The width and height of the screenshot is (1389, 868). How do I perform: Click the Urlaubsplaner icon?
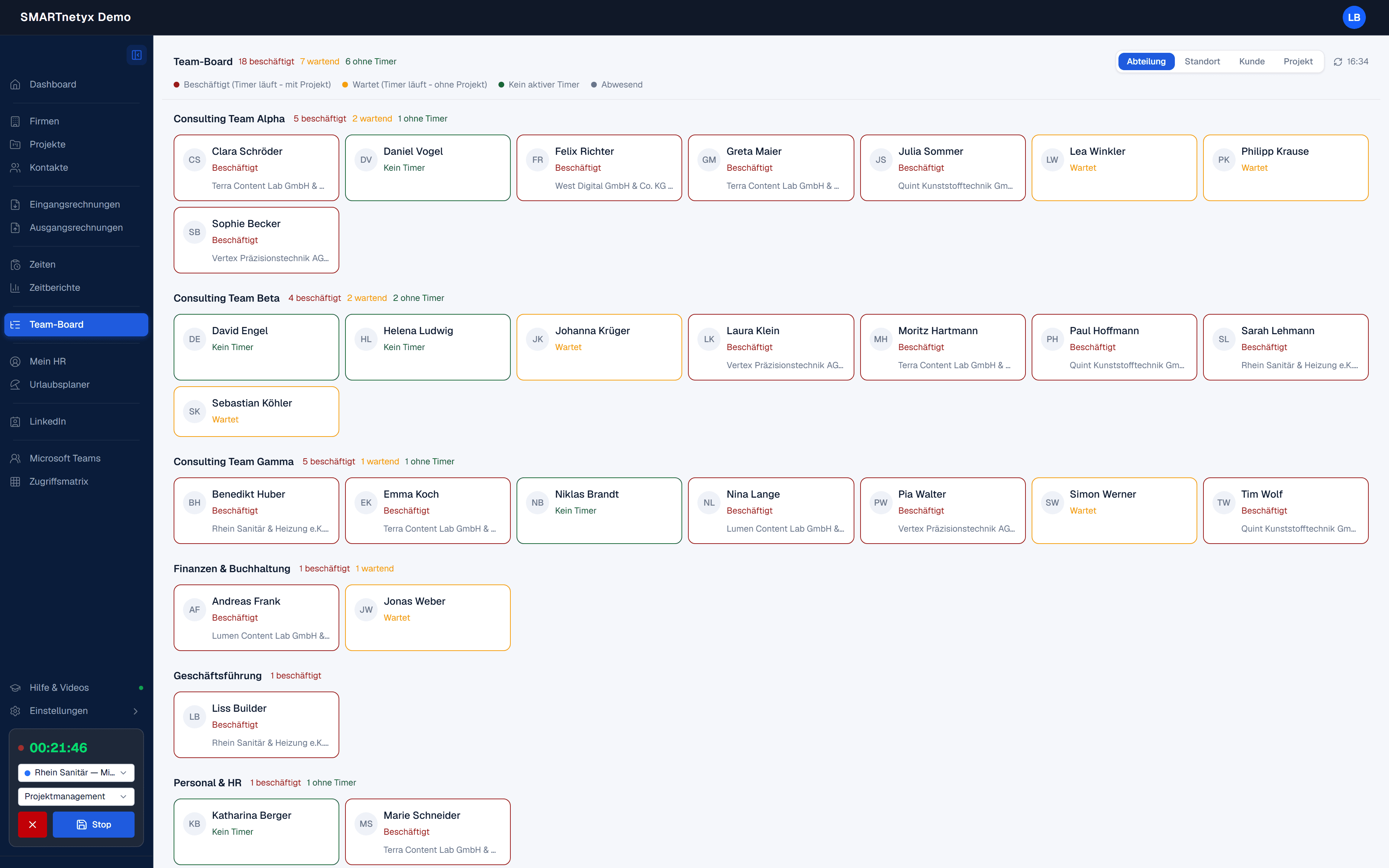pyautogui.click(x=16, y=384)
